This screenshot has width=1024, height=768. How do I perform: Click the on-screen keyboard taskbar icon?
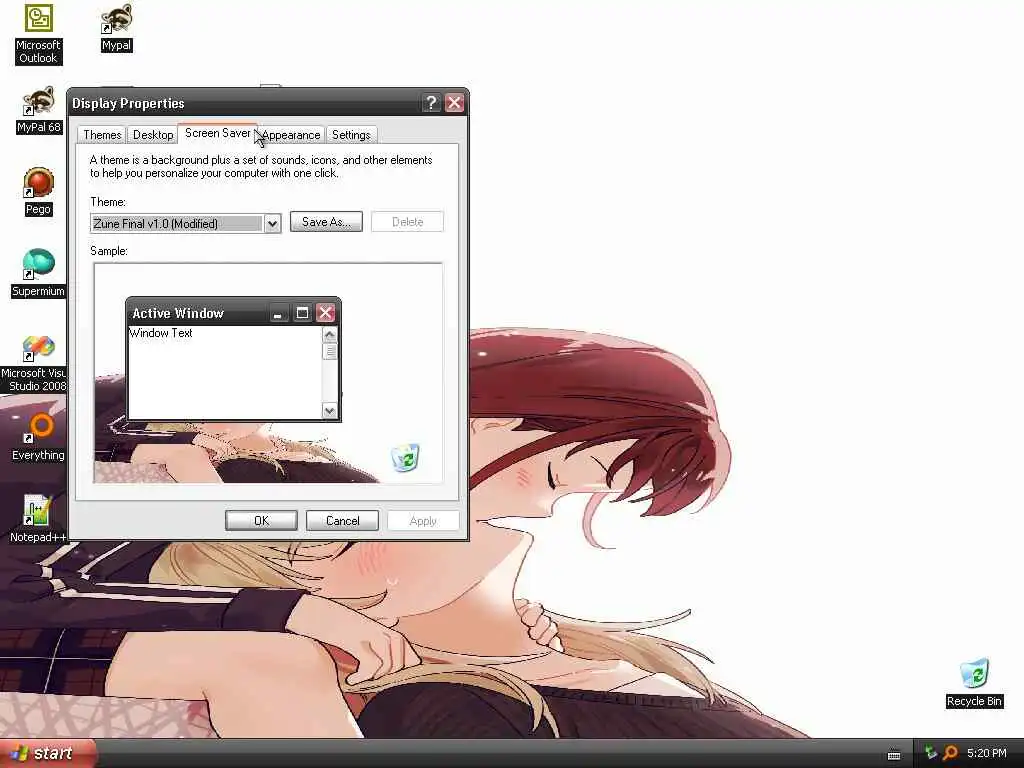click(x=894, y=755)
